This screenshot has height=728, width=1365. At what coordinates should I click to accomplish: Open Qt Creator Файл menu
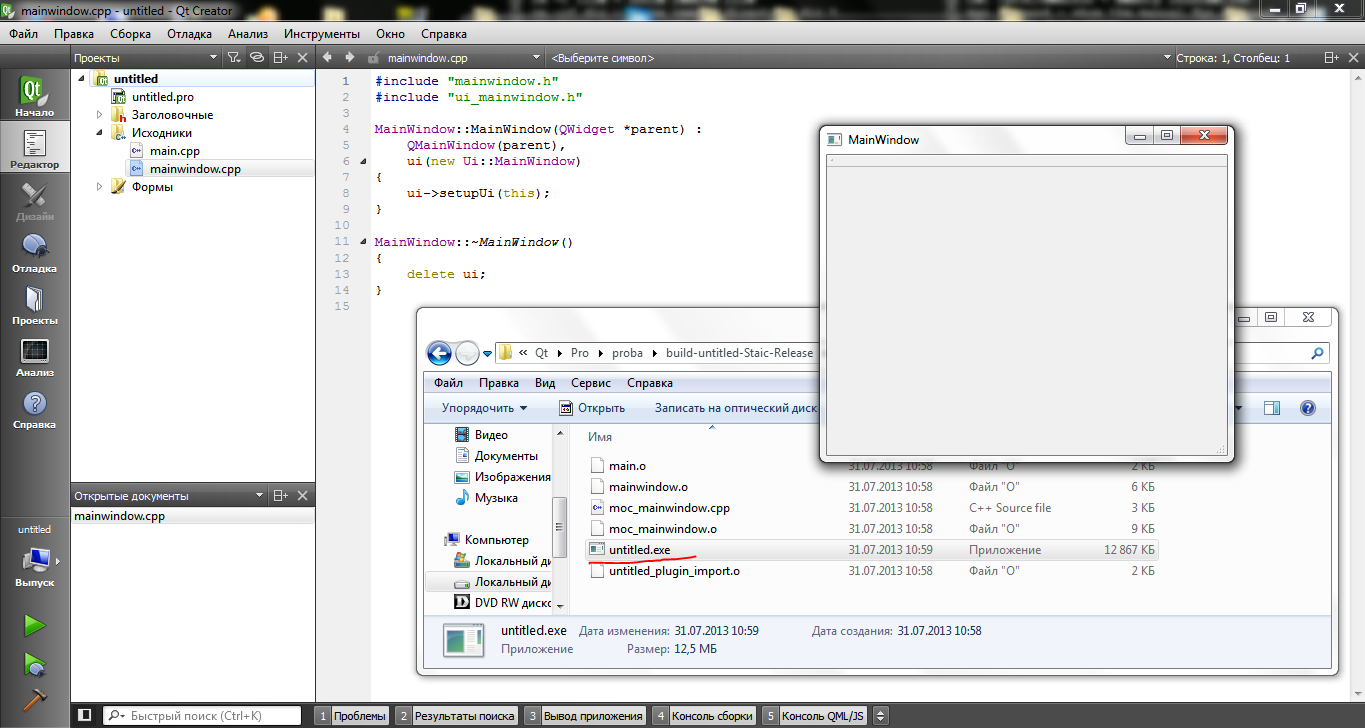[x=24, y=33]
